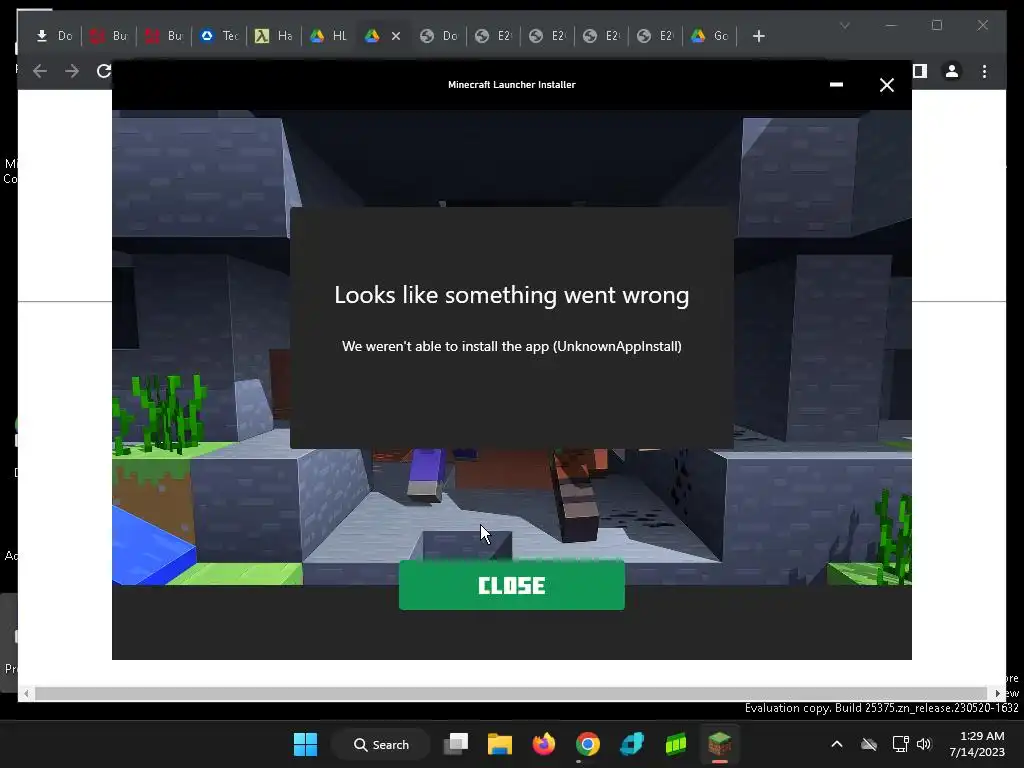The width and height of the screenshot is (1024, 768).
Task: Open cloud sync tray icon
Action: [869, 744]
